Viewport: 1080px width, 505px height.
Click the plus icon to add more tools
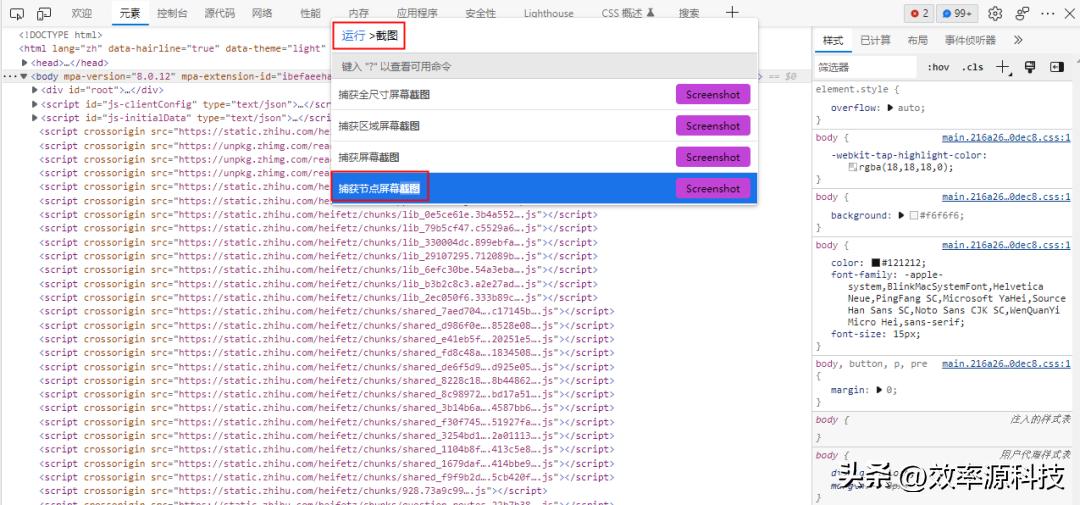pos(732,12)
